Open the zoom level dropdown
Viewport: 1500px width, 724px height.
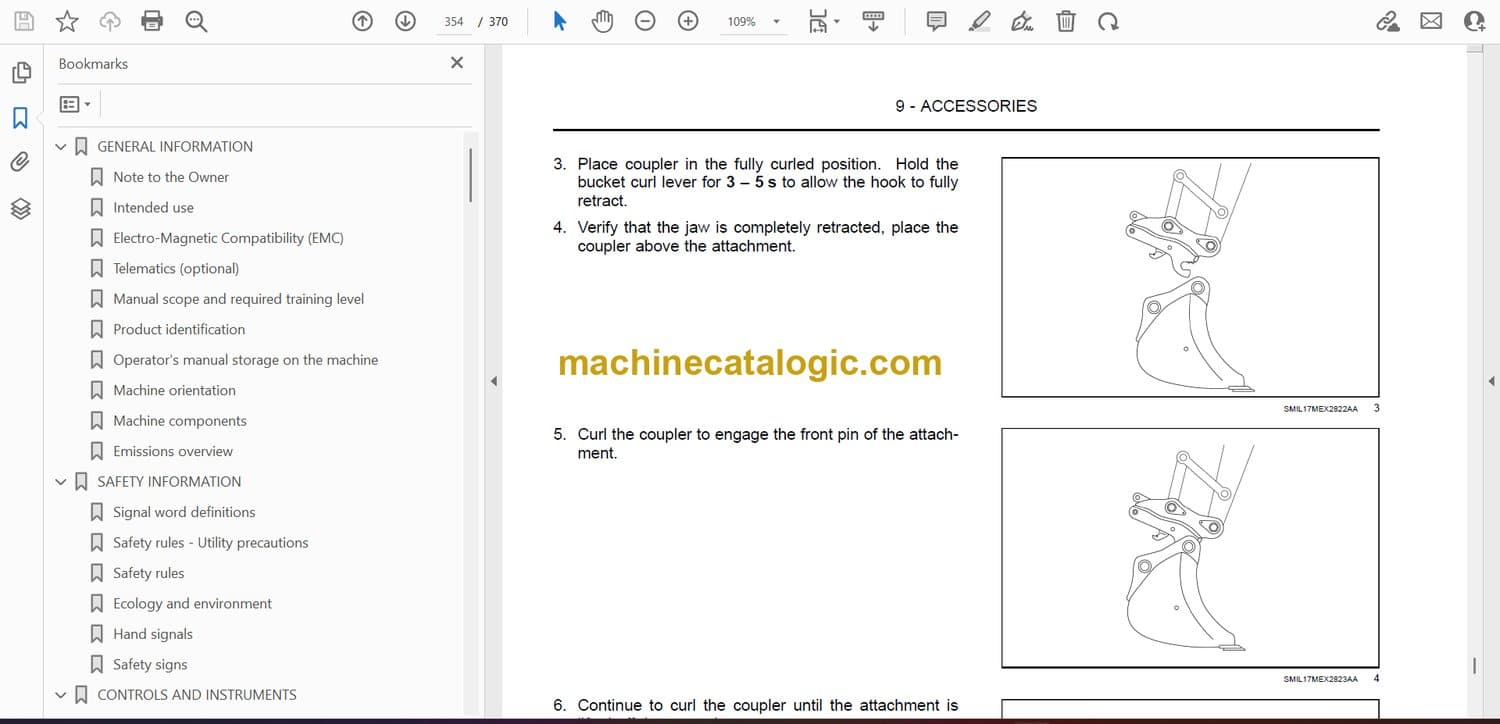point(776,21)
